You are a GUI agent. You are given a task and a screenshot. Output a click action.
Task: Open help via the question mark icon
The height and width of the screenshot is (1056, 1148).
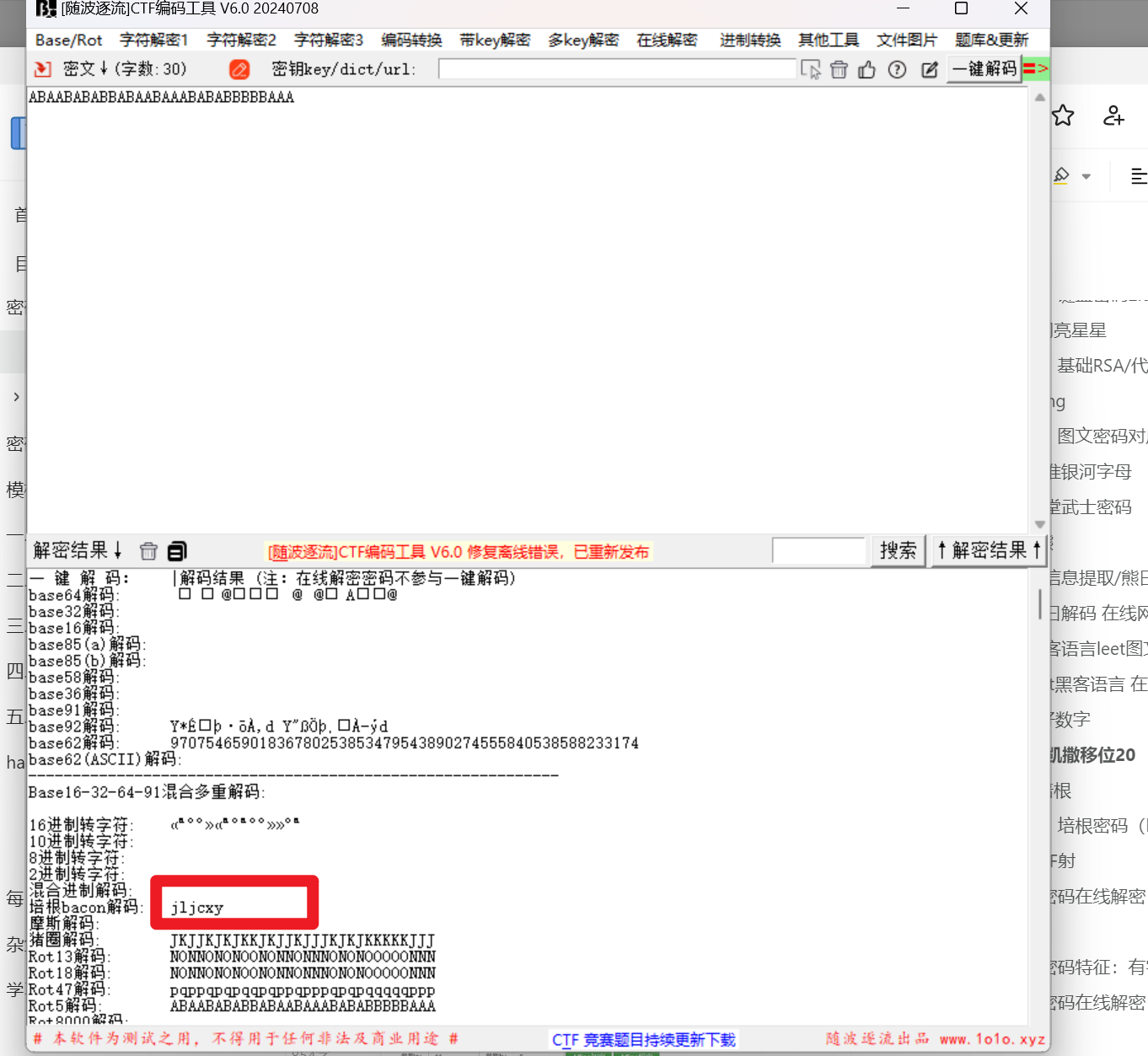coord(898,69)
